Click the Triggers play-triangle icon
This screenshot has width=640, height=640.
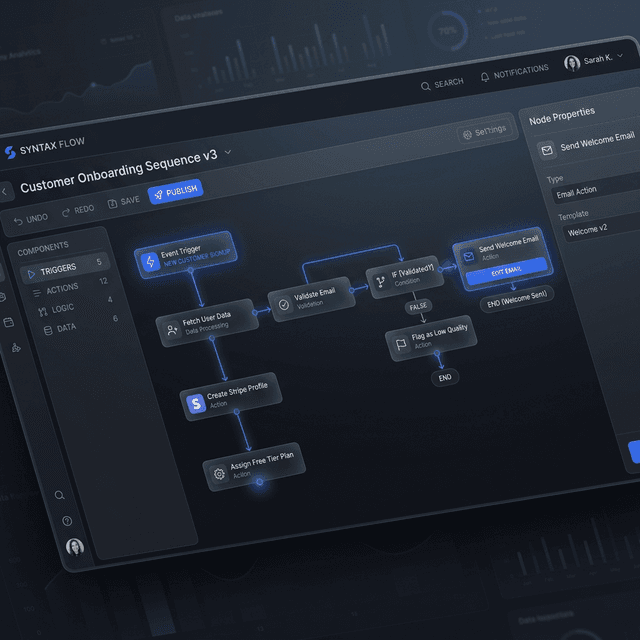click(x=31, y=274)
